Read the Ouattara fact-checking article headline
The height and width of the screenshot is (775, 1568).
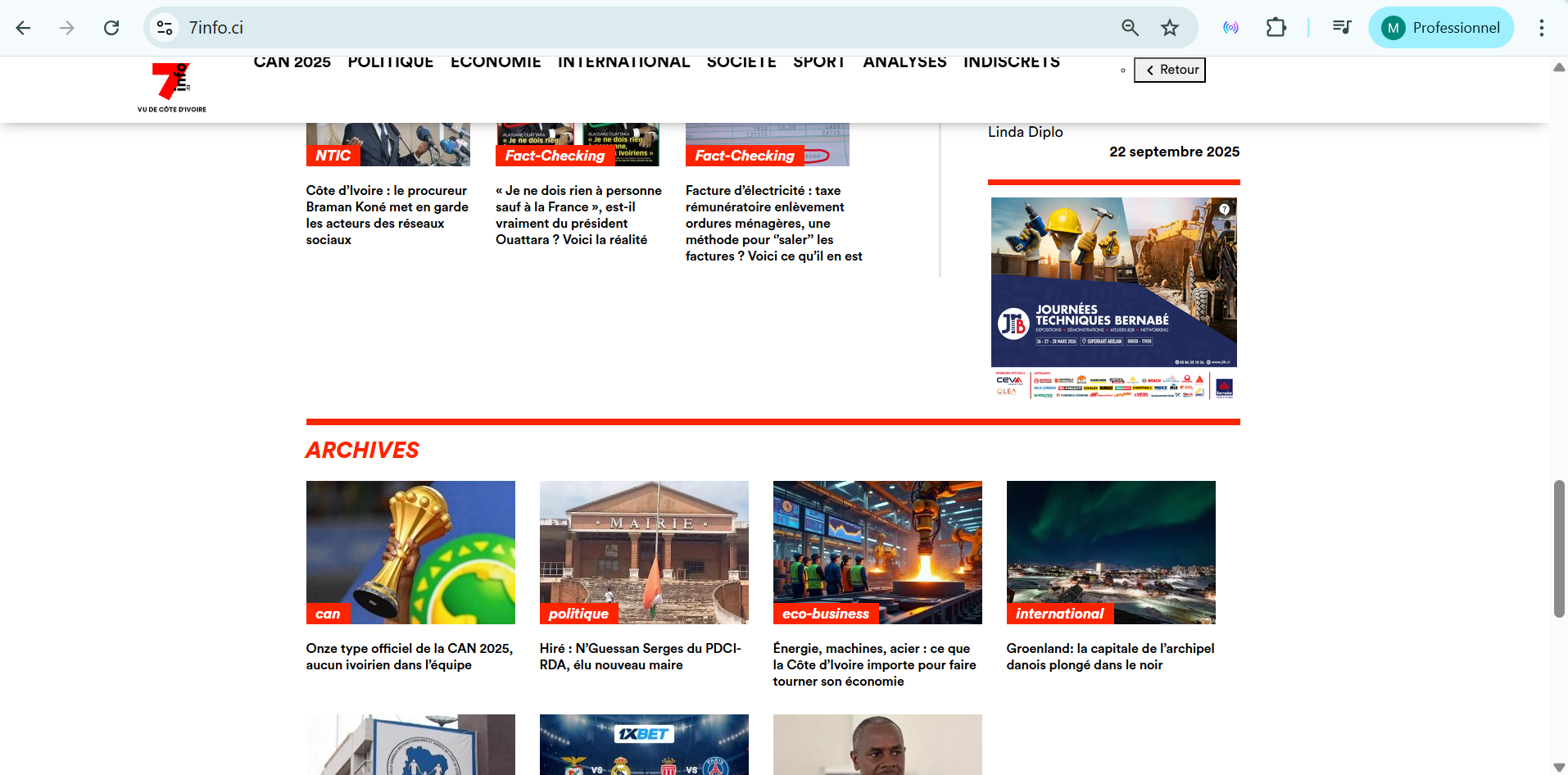coord(578,215)
